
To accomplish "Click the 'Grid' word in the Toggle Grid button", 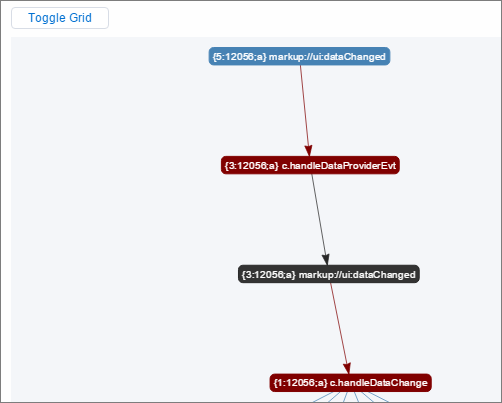I will (80, 18).
